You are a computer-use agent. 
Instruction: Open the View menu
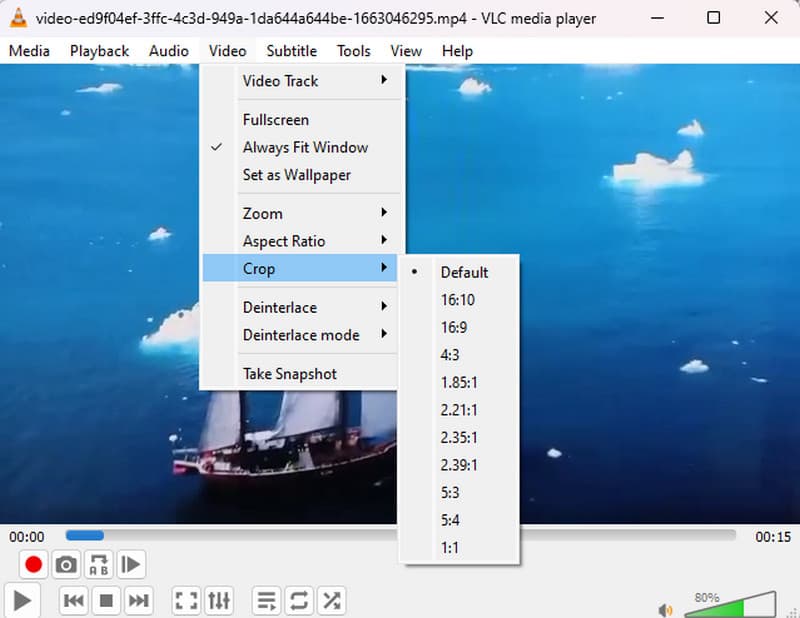[406, 51]
